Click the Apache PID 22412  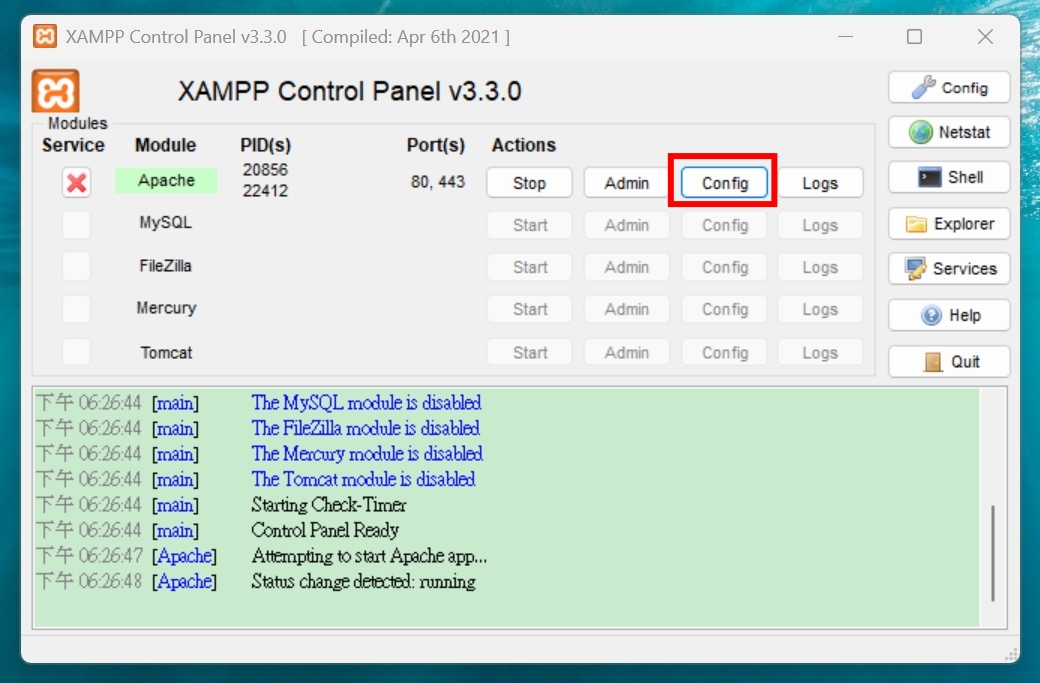tap(265, 191)
